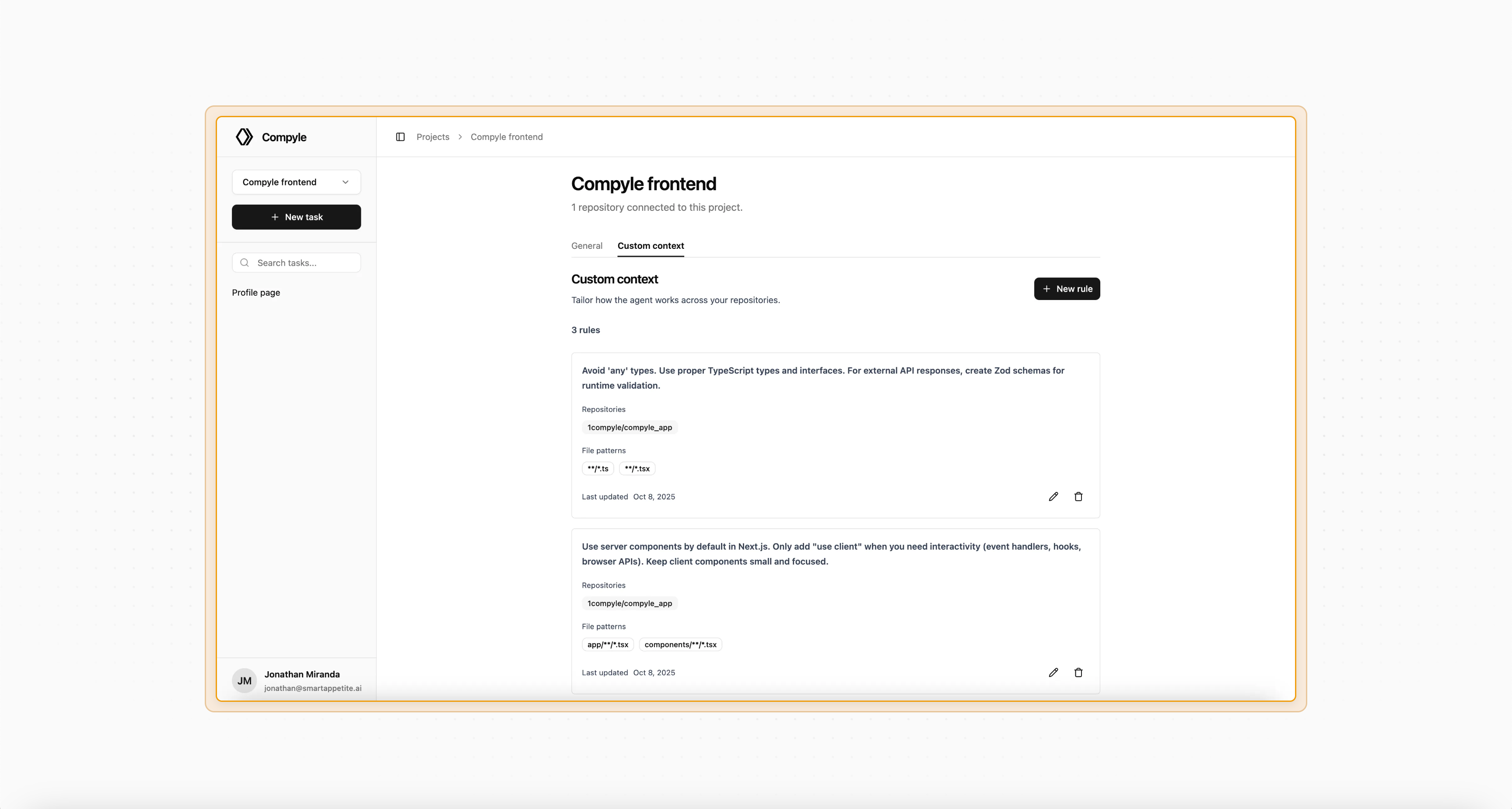The height and width of the screenshot is (809, 1512).
Task: Switch to the General tab
Action: point(586,246)
